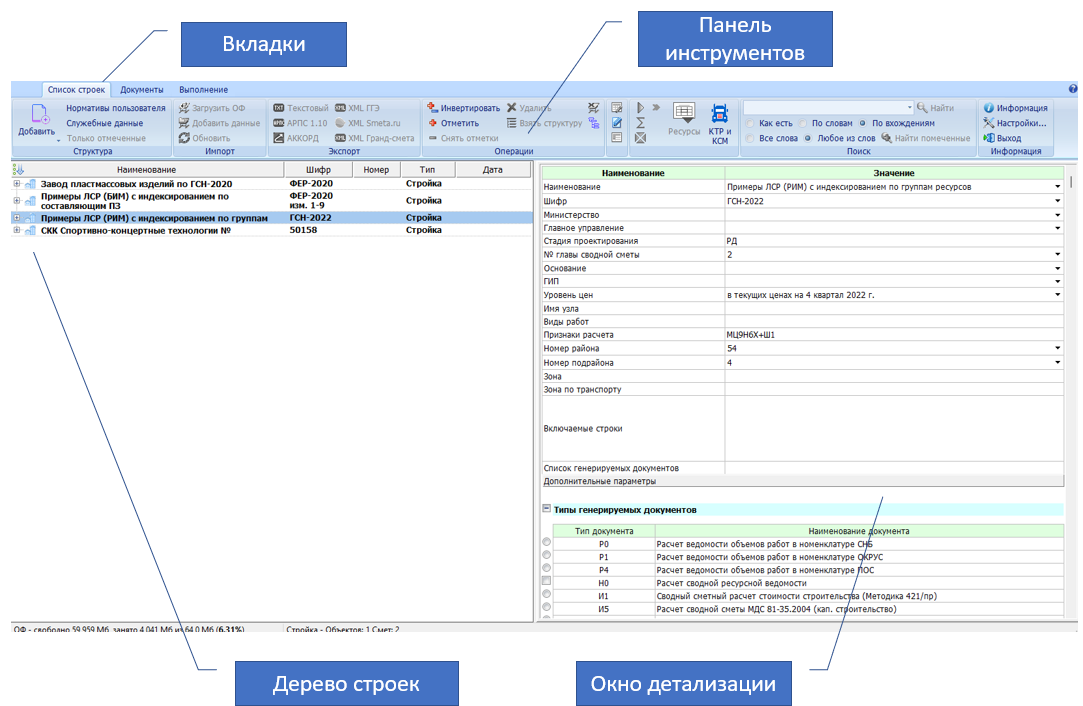The height and width of the screenshot is (706, 1083).
Task: Open Настройки tools icon
Action: [x=988, y=123]
